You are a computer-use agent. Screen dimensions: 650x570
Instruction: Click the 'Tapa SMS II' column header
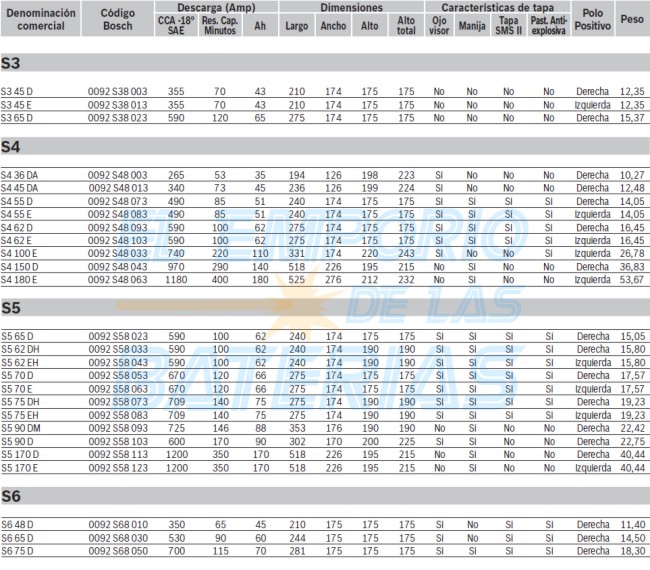click(509, 25)
